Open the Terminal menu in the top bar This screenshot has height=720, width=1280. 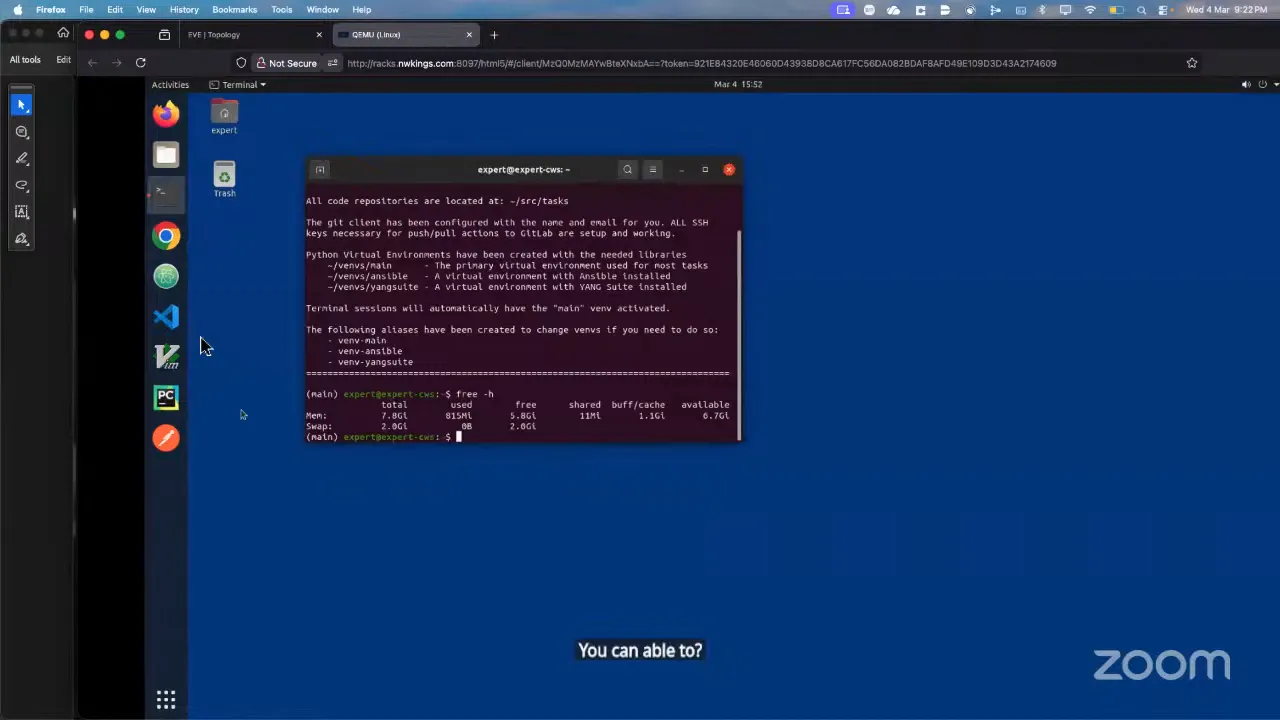pyautogui.click(x=239, y=84)
